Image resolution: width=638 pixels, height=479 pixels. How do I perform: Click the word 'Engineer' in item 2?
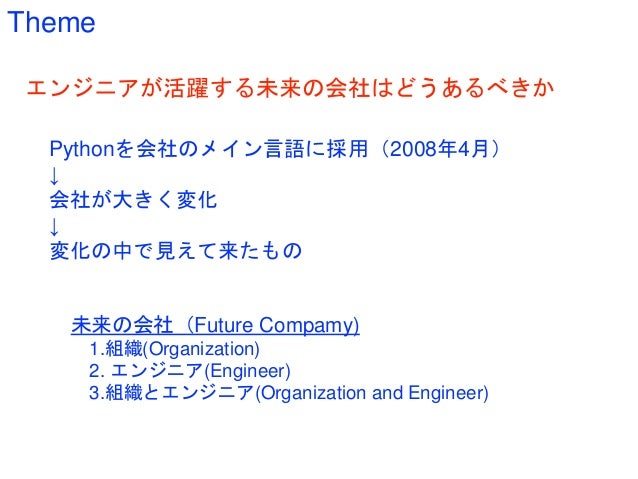click(248, 371)
